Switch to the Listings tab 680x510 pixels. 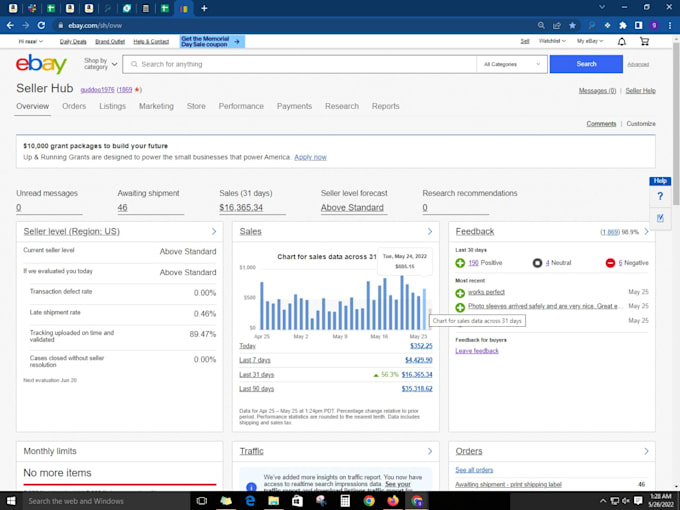112,106
